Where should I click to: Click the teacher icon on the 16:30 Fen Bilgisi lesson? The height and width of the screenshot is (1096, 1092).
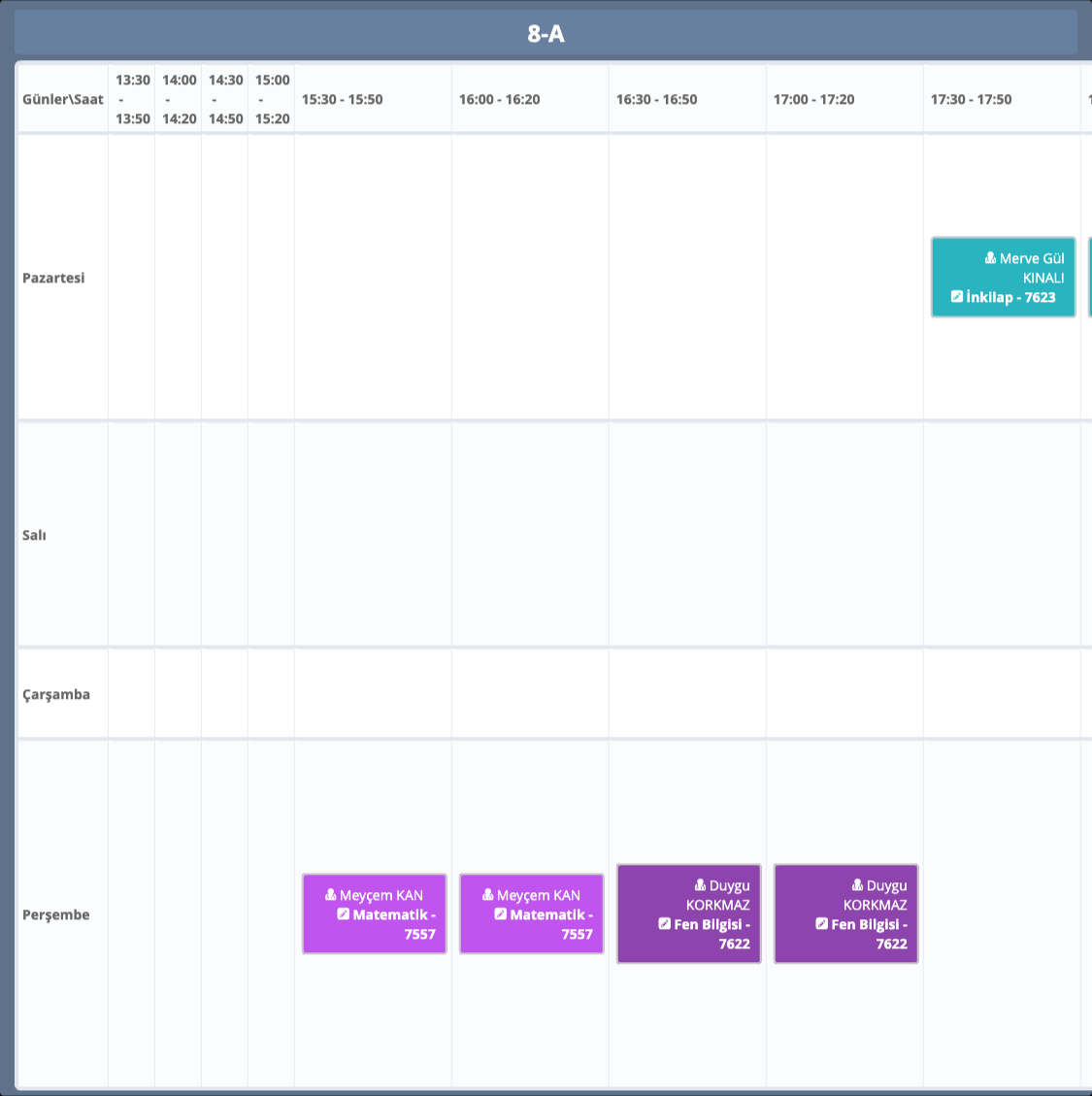(x=700, y=885)
